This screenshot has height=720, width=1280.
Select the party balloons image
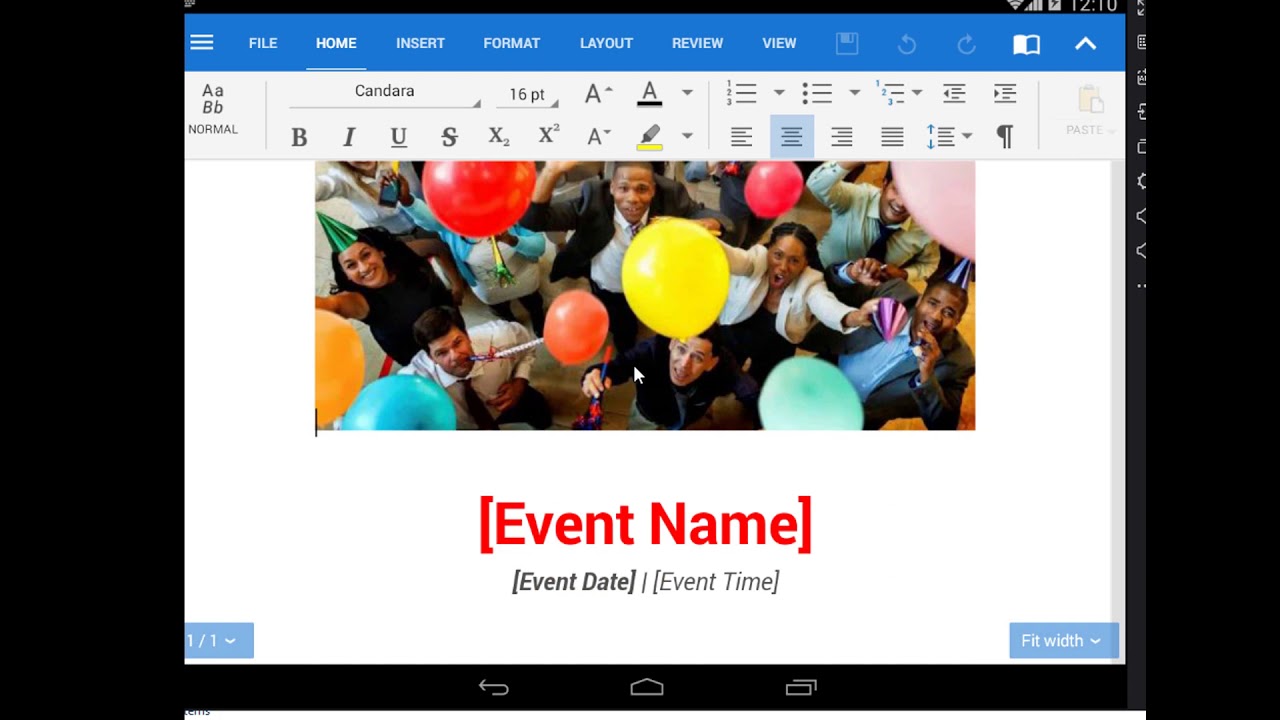coord(645,296)
